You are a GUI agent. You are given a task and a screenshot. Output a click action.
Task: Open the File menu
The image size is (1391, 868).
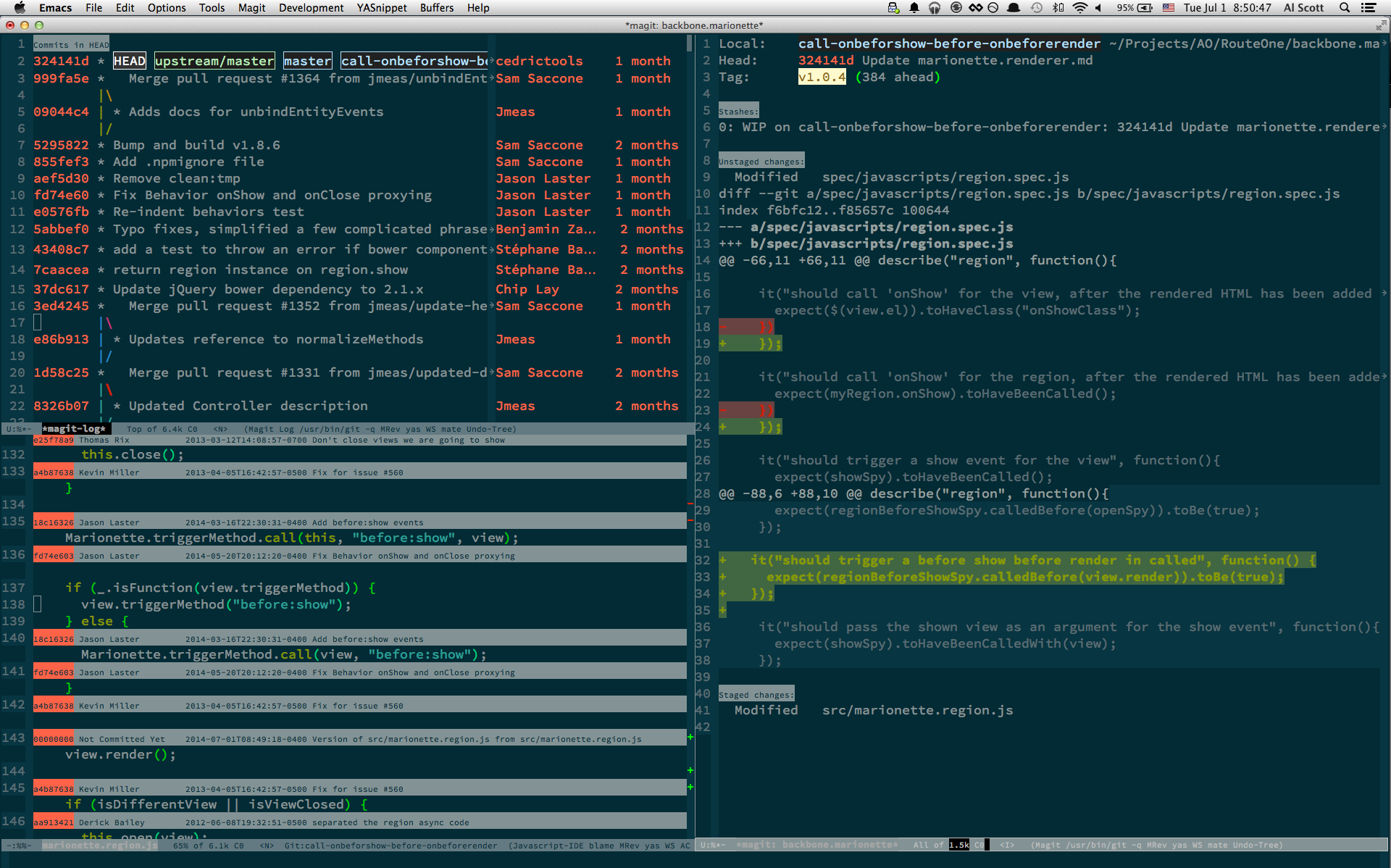(94, 8)
